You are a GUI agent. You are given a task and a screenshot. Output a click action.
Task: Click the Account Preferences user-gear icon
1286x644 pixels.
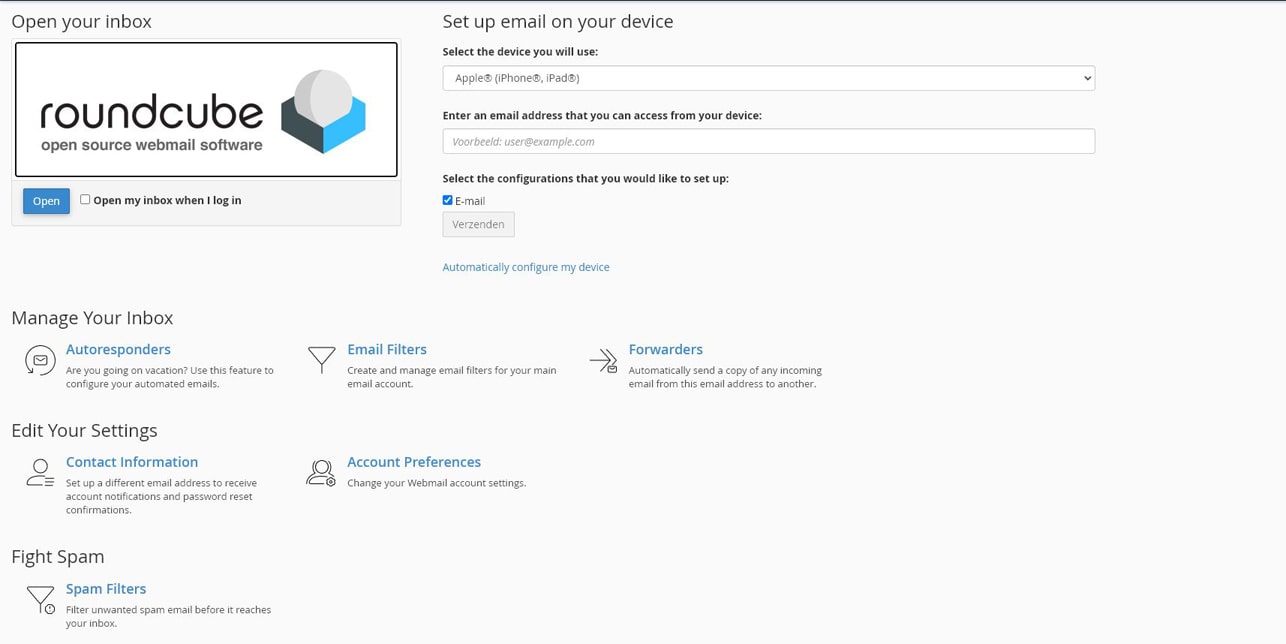tap(321, 473)
